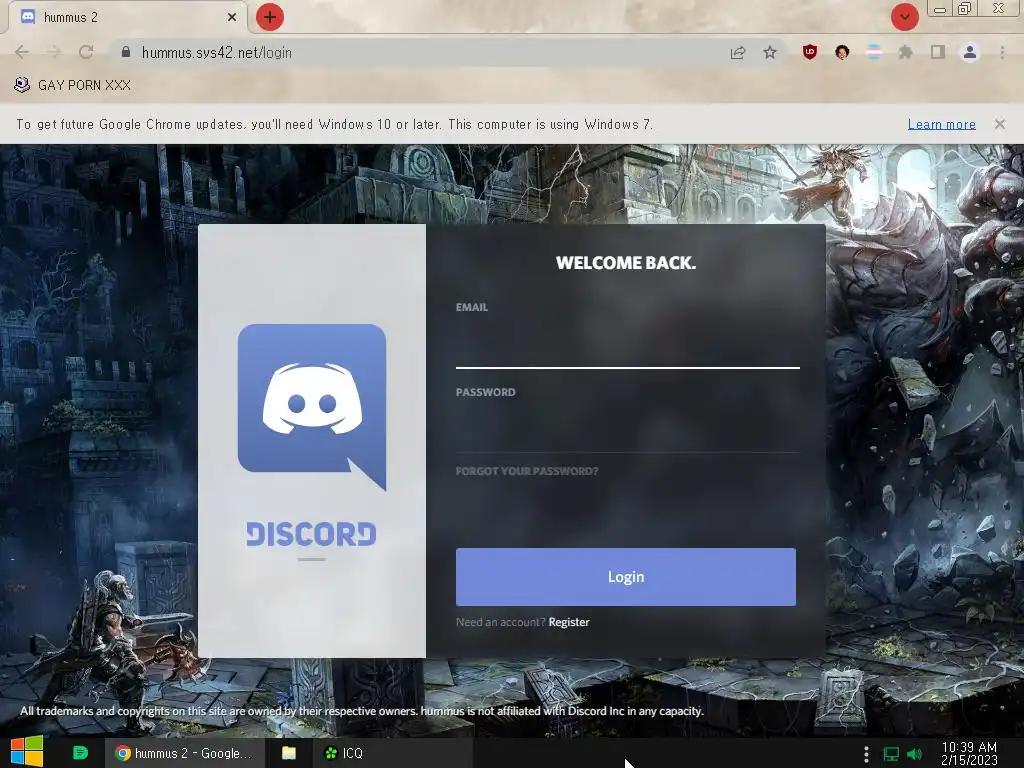Toggle the browser side panel

(938, 52)
